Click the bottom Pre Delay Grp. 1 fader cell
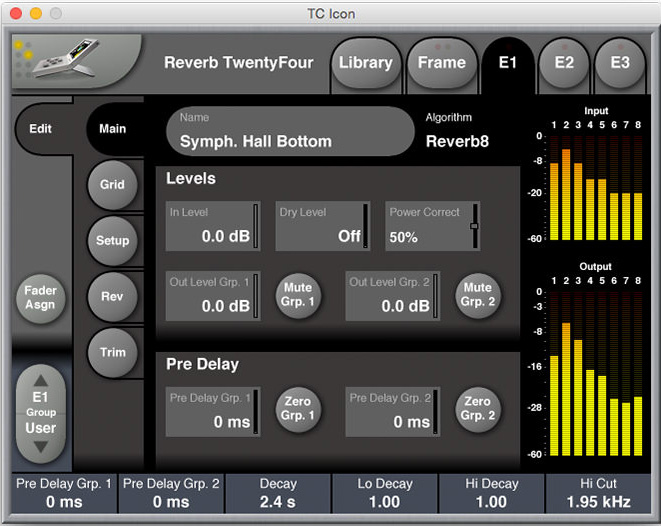Screen dimensions: 661x526 pos(64,493)
